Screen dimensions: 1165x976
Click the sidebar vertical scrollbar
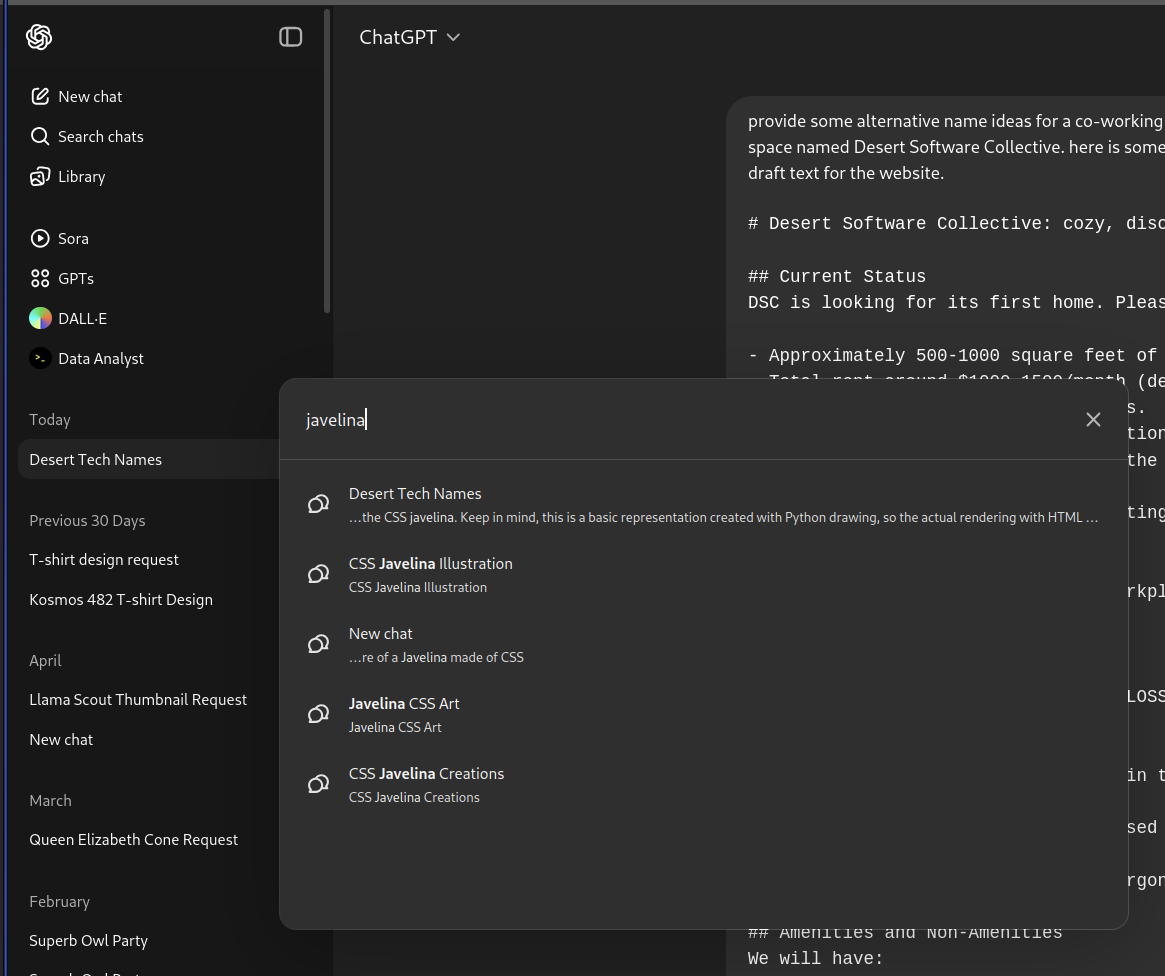coord(327,160)
